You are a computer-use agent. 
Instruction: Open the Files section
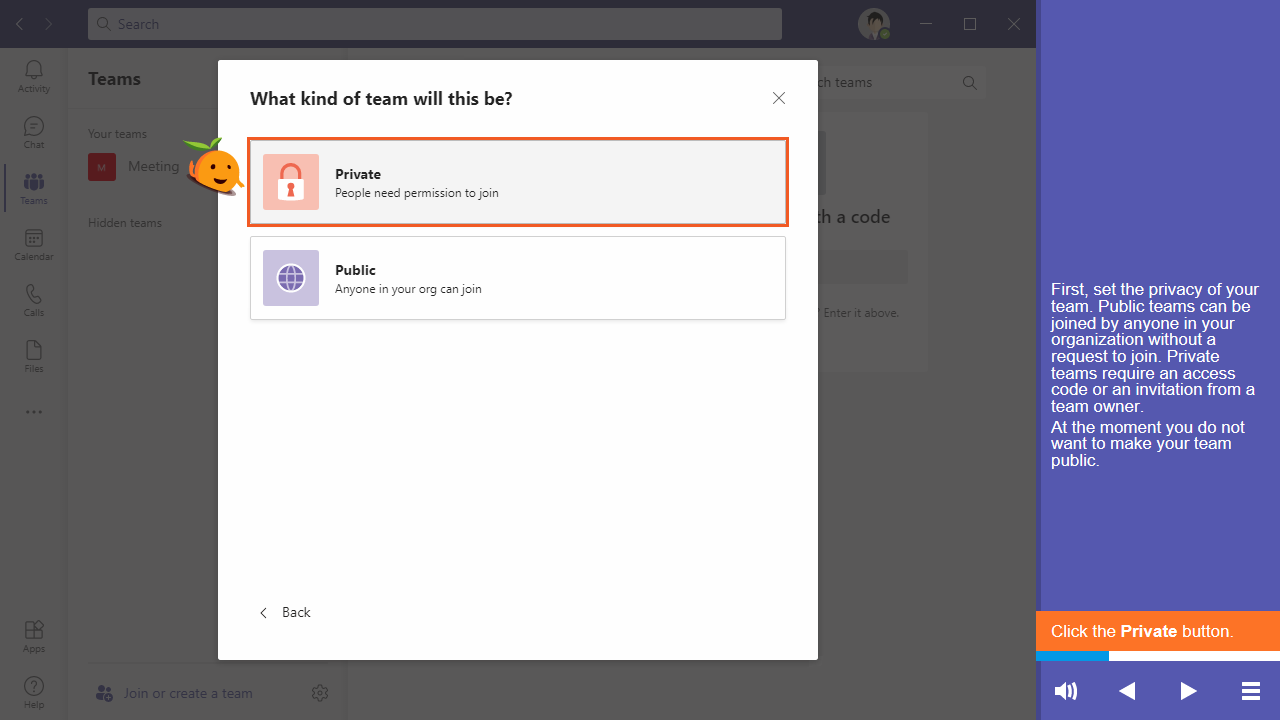(x=34, y=356)
